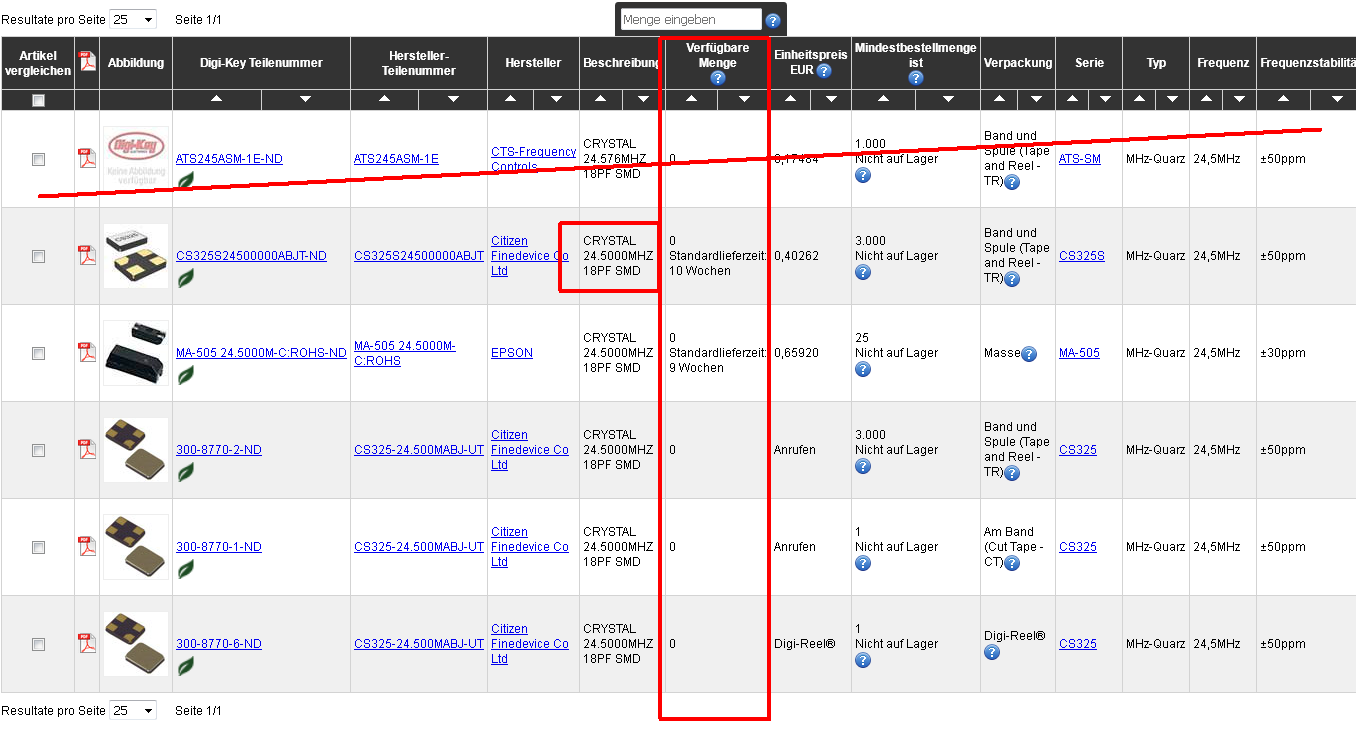Open series link ATS-SM
1356x729 pixels.
pyautogui.click(x=1080, y=159)
